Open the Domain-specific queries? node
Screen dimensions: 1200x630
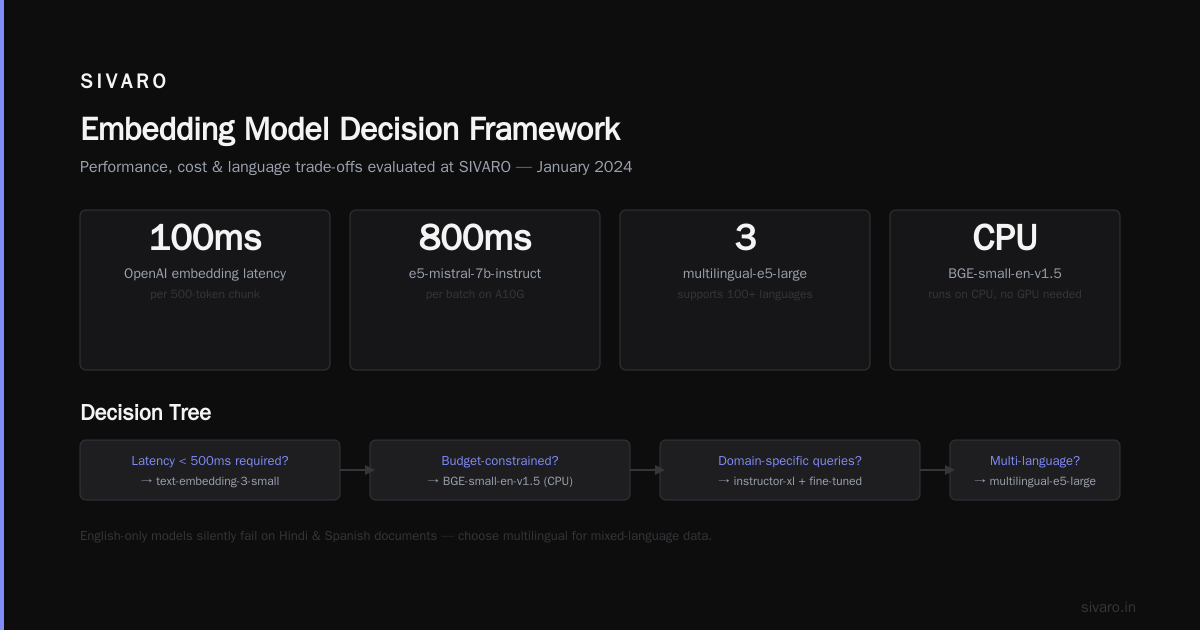tap(790, 470)
